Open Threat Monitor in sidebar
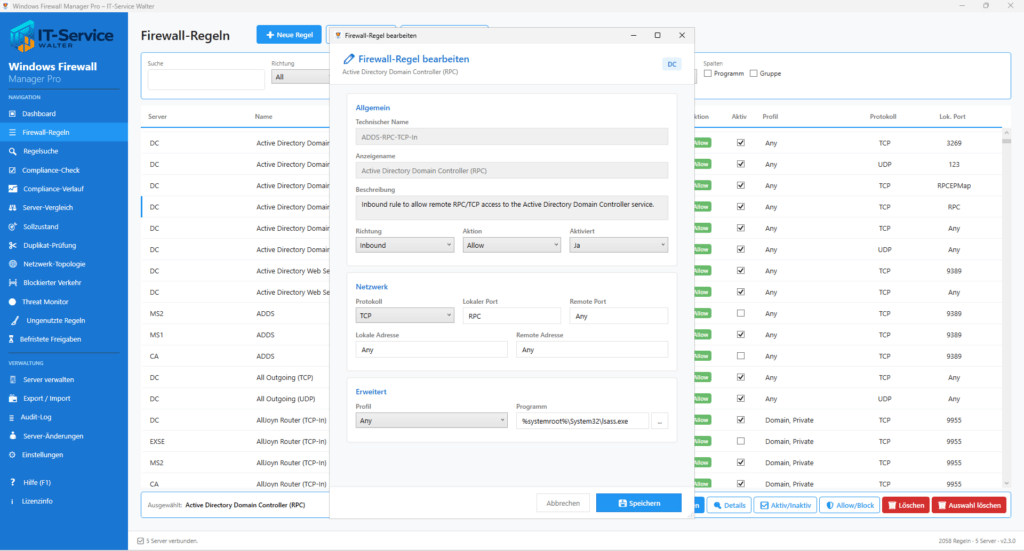The width and height of the screenshot is (1024, 551). coord(45,302)
